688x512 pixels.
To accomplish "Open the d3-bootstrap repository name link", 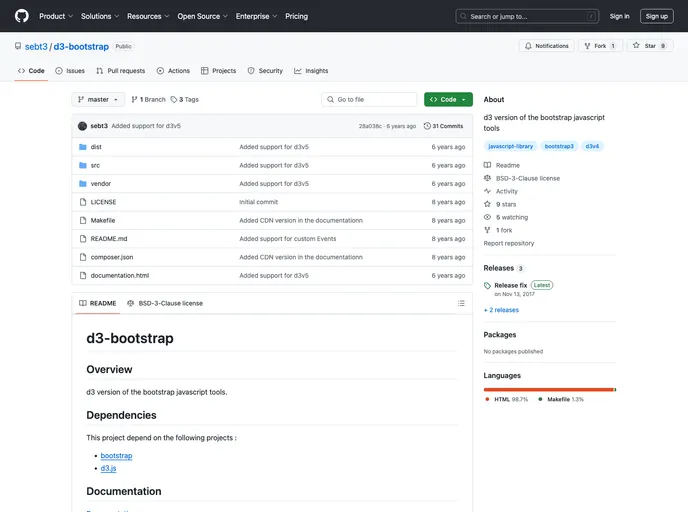I will tap(81, 47).
